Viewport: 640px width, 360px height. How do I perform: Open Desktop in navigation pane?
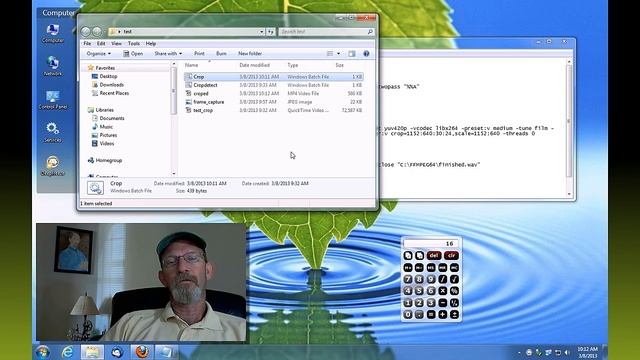coord(108,76)
